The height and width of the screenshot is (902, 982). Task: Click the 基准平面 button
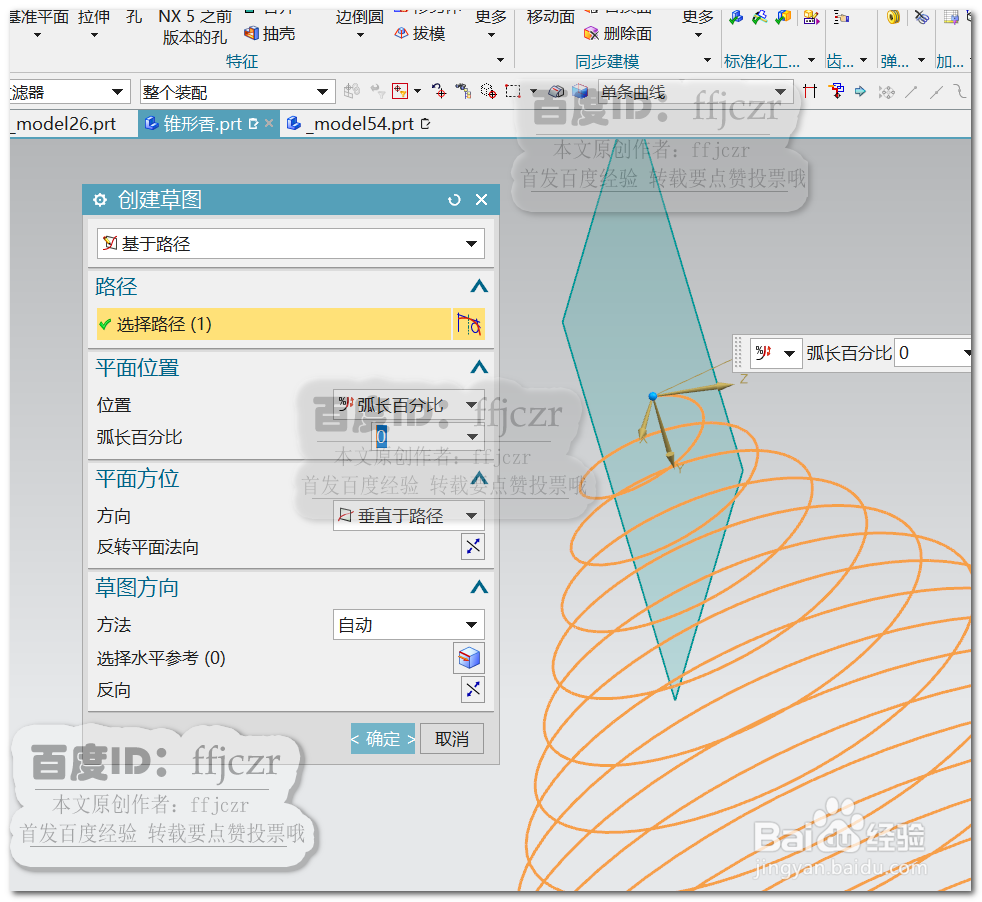coord(39,23)
